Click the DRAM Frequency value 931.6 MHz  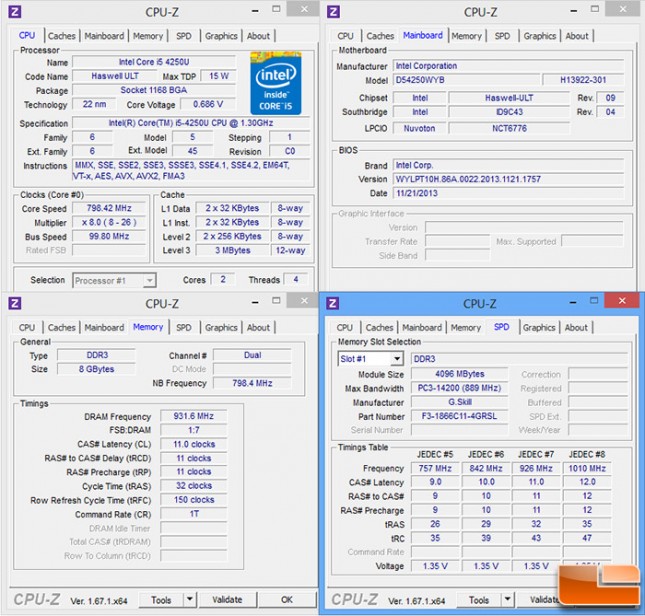[x=194, y=416]
